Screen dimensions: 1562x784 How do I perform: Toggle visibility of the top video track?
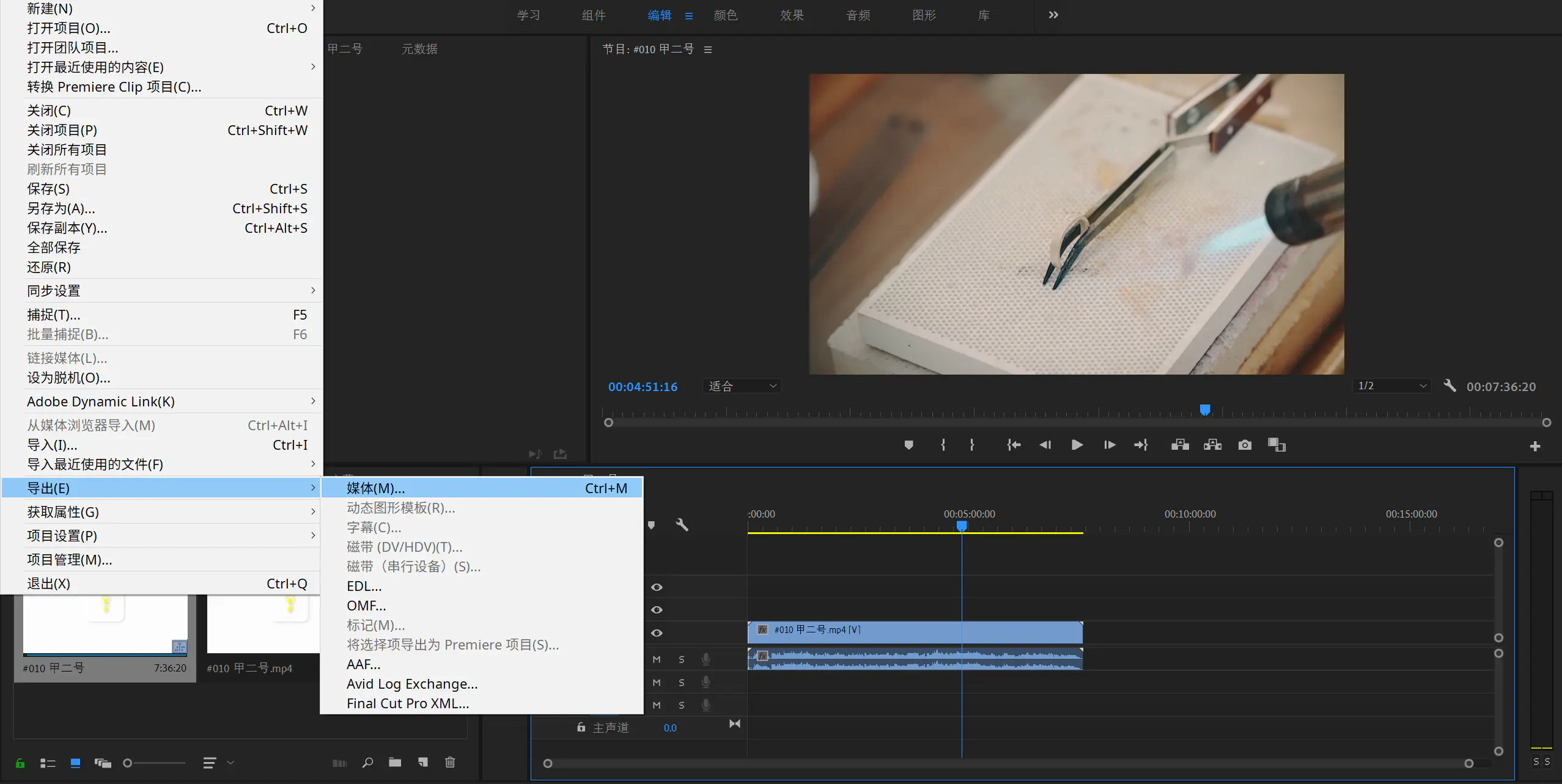[657, 587]
